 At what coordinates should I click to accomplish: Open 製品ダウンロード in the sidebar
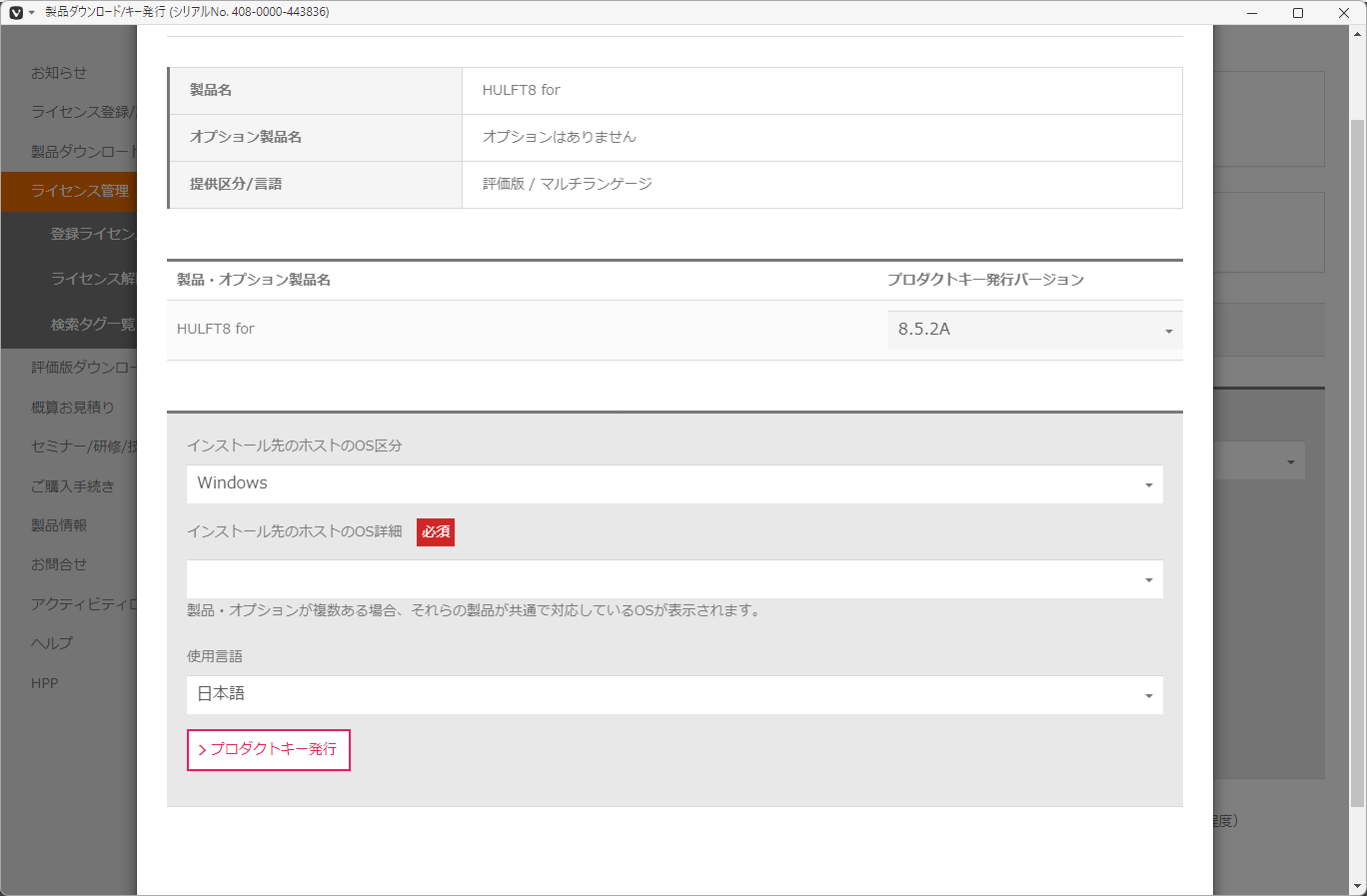(84, 152)
